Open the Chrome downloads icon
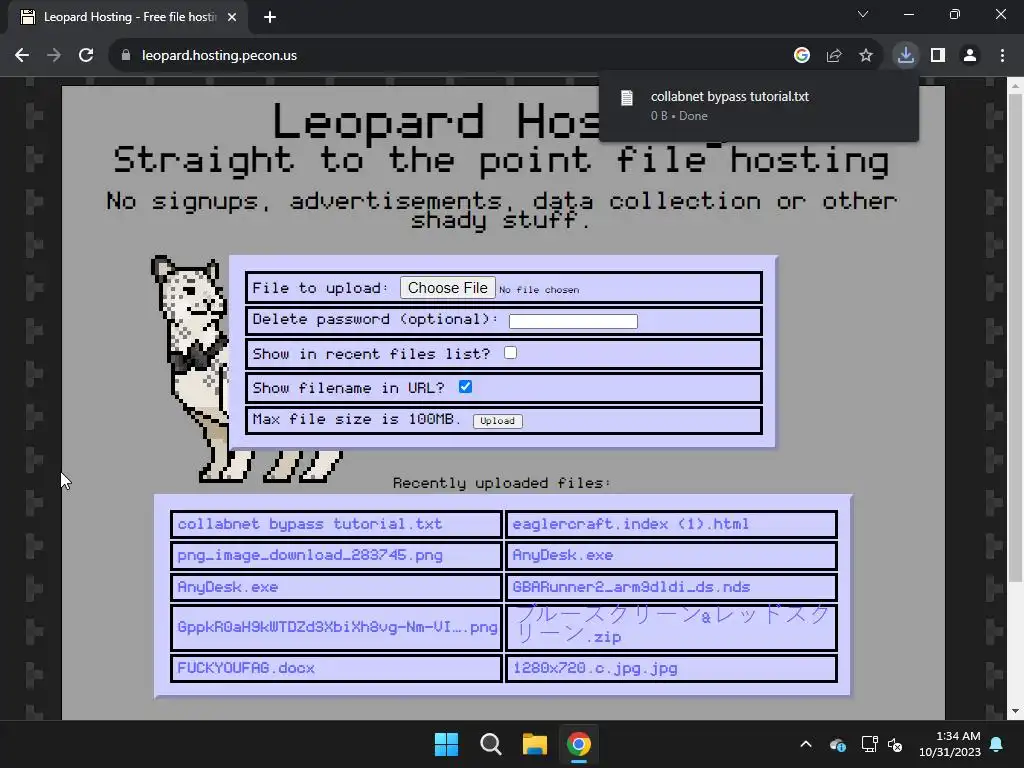Viewport: 1024px width, 768px height. [x=906, y=56]
